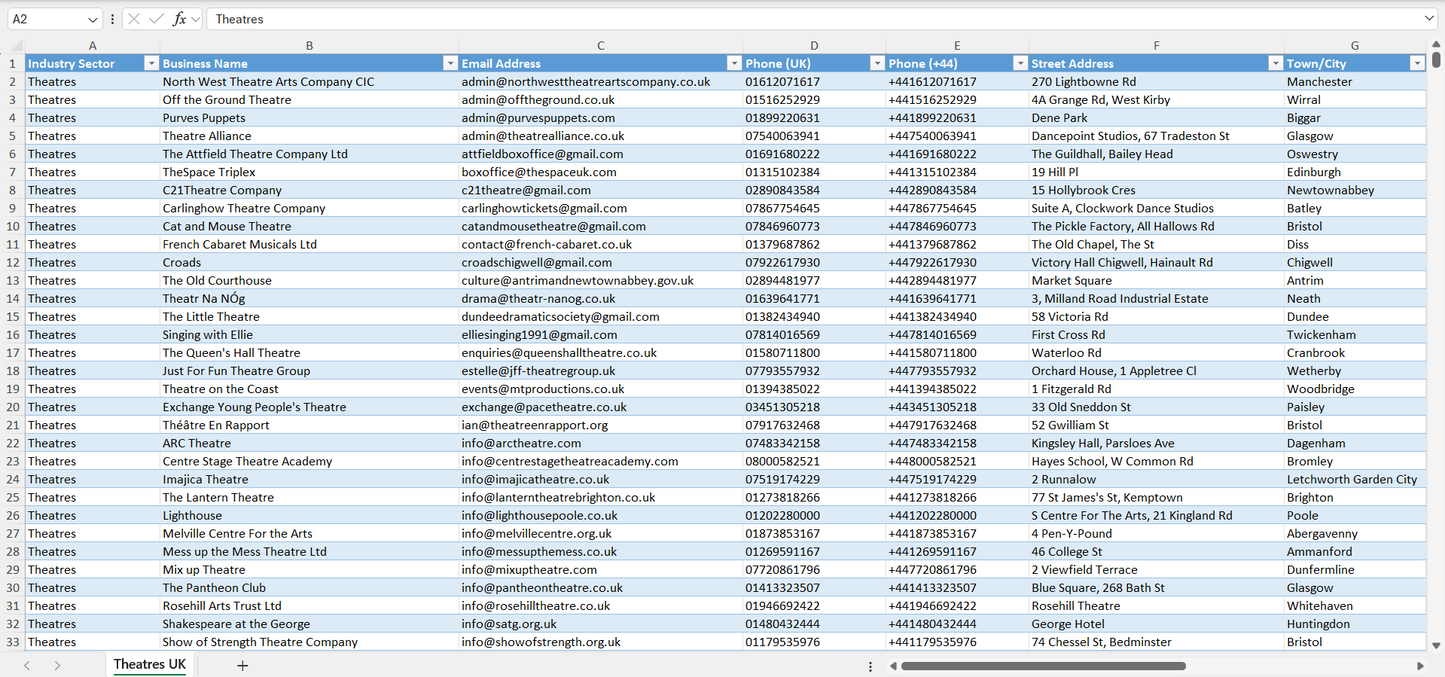Select email 'attfieldboxoffice@gmail.com'

click(x=600, y=153)
